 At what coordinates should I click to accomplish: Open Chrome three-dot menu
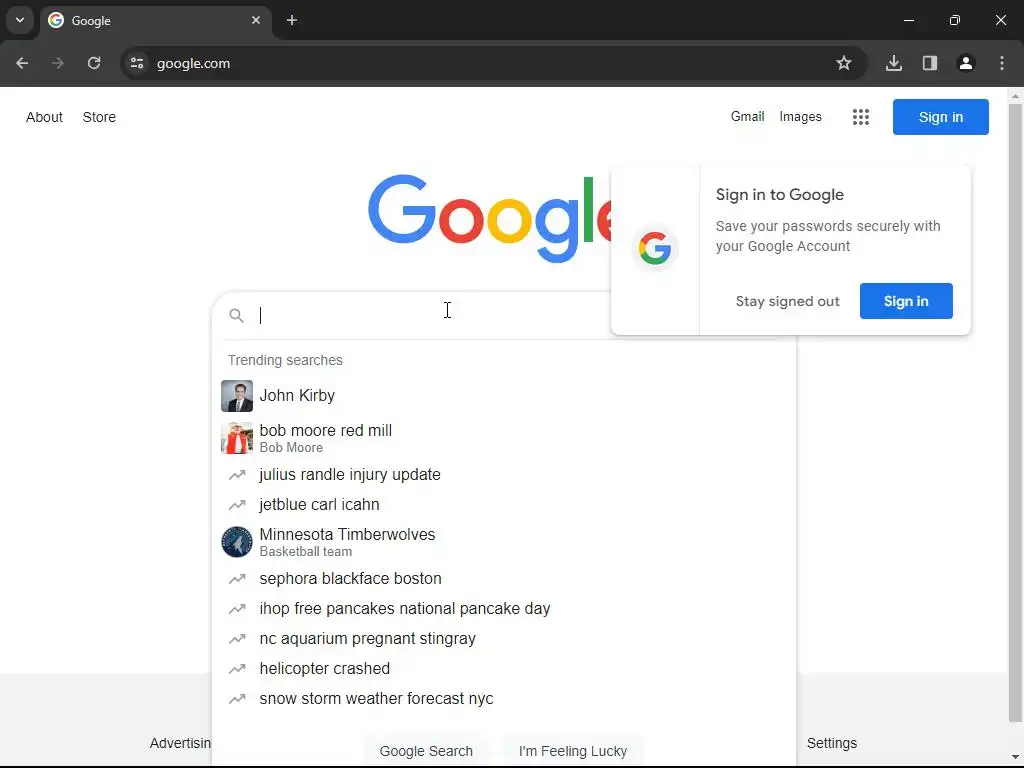click(1002, 63)
